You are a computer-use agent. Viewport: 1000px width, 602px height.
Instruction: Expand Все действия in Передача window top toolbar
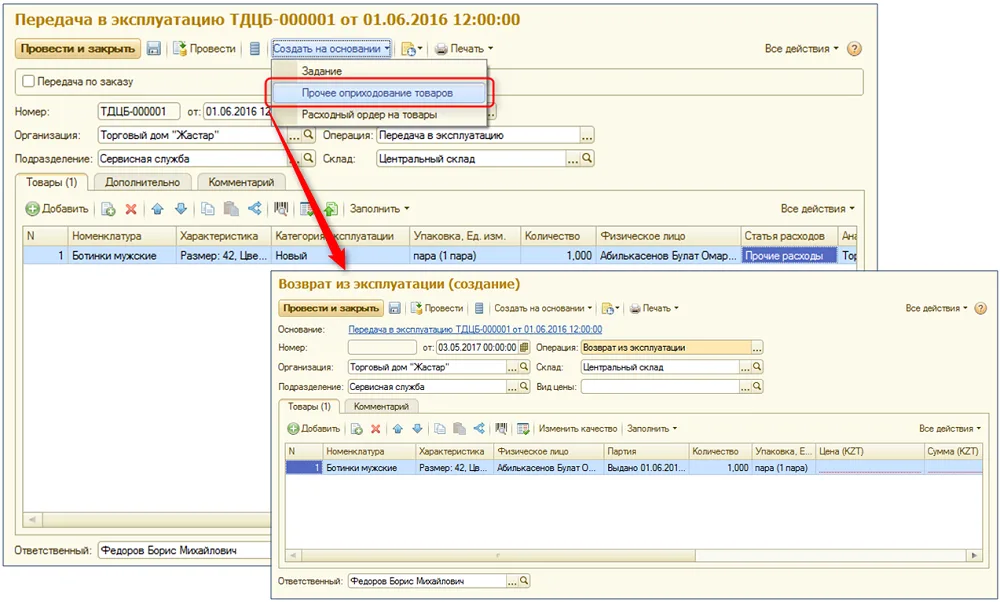[x=802, y=48]
